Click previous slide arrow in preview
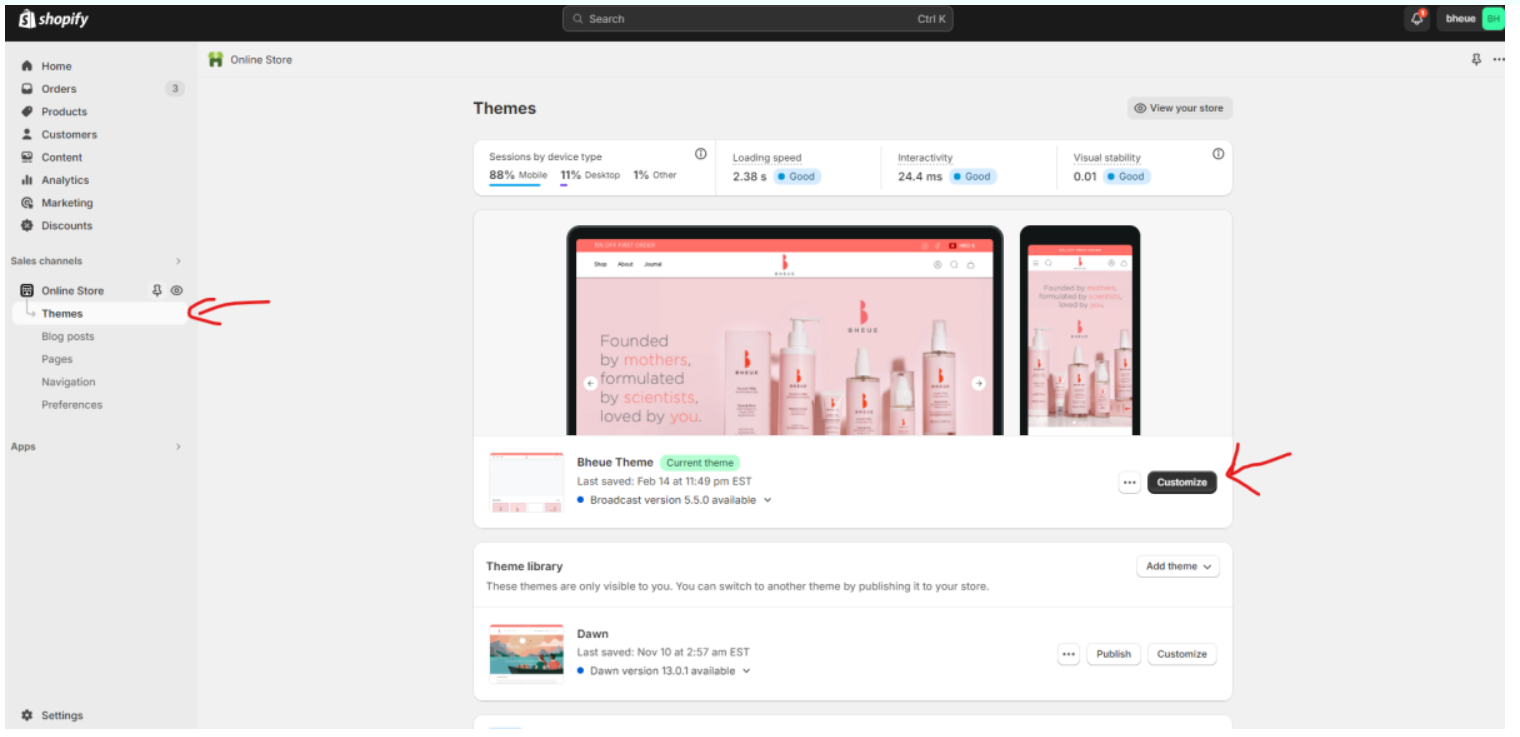The height and width of the screenshot is (737, 1520). [590, 383]
